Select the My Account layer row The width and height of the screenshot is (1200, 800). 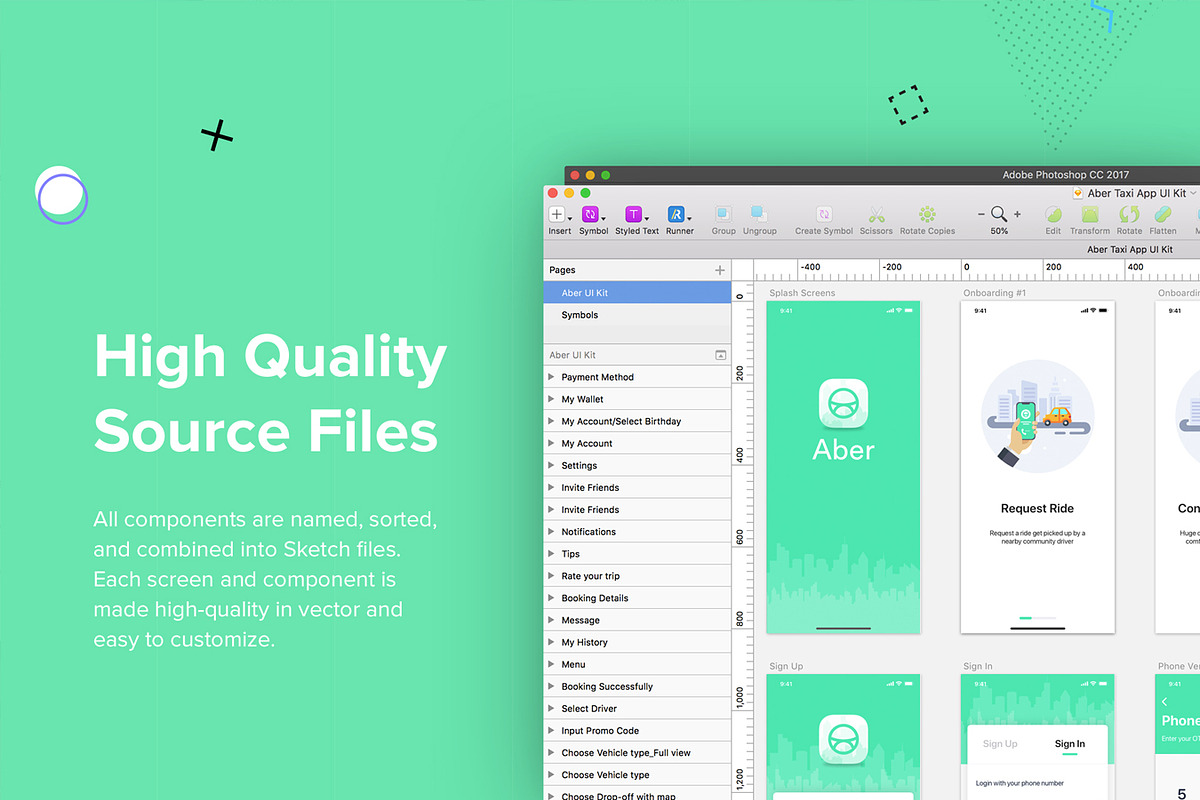(638, 443)
